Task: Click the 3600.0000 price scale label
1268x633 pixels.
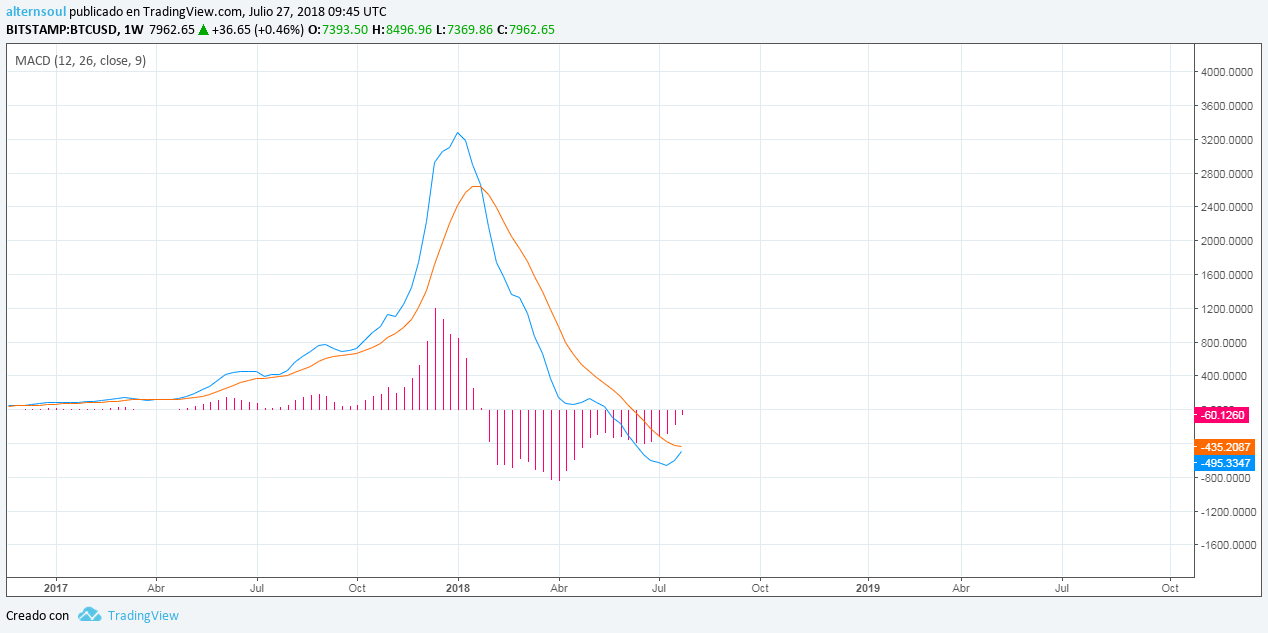Action: coord(1227,106)
